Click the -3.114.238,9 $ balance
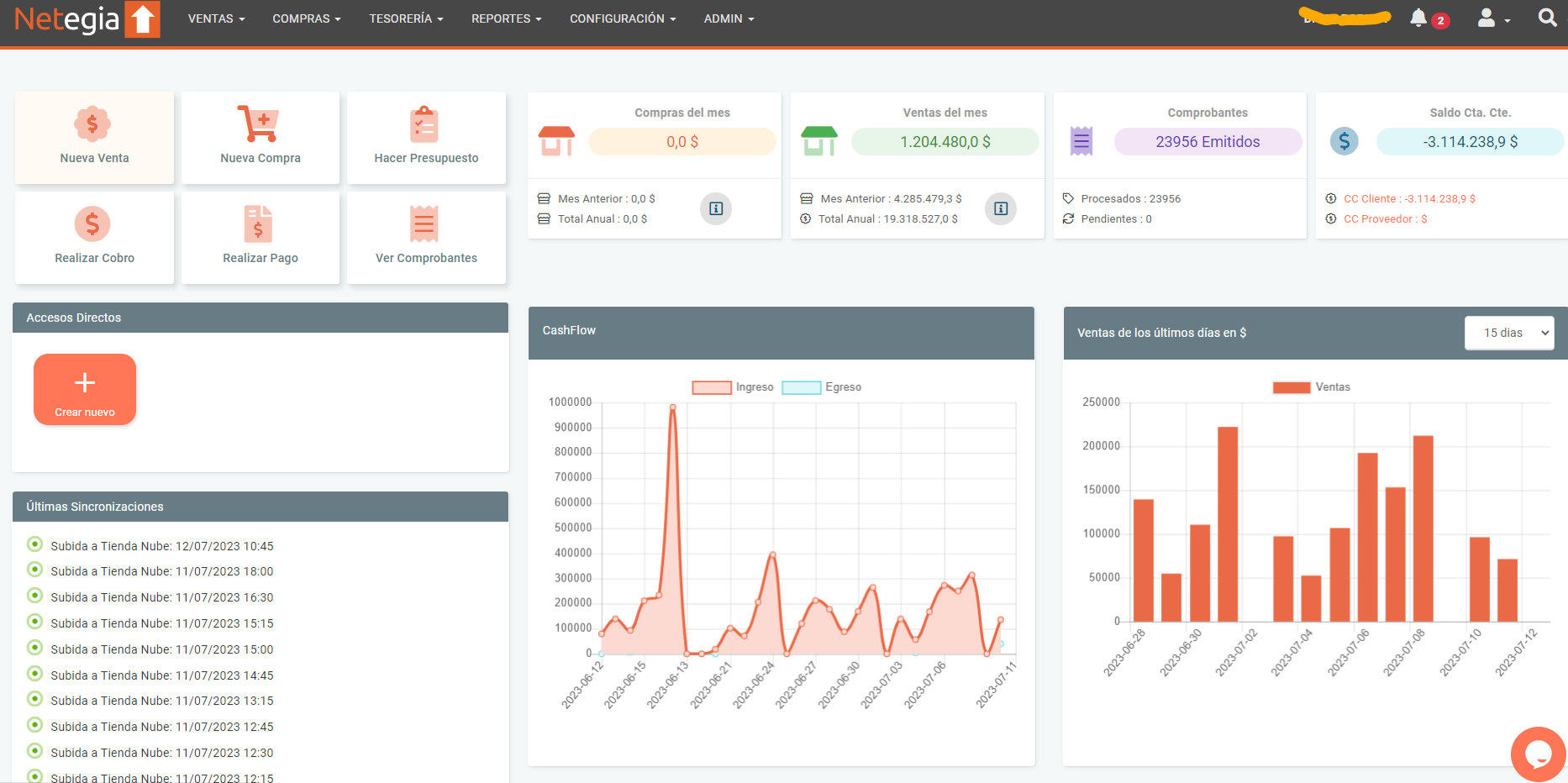Screen dimensions: 1568x783 click(1471, 142)
